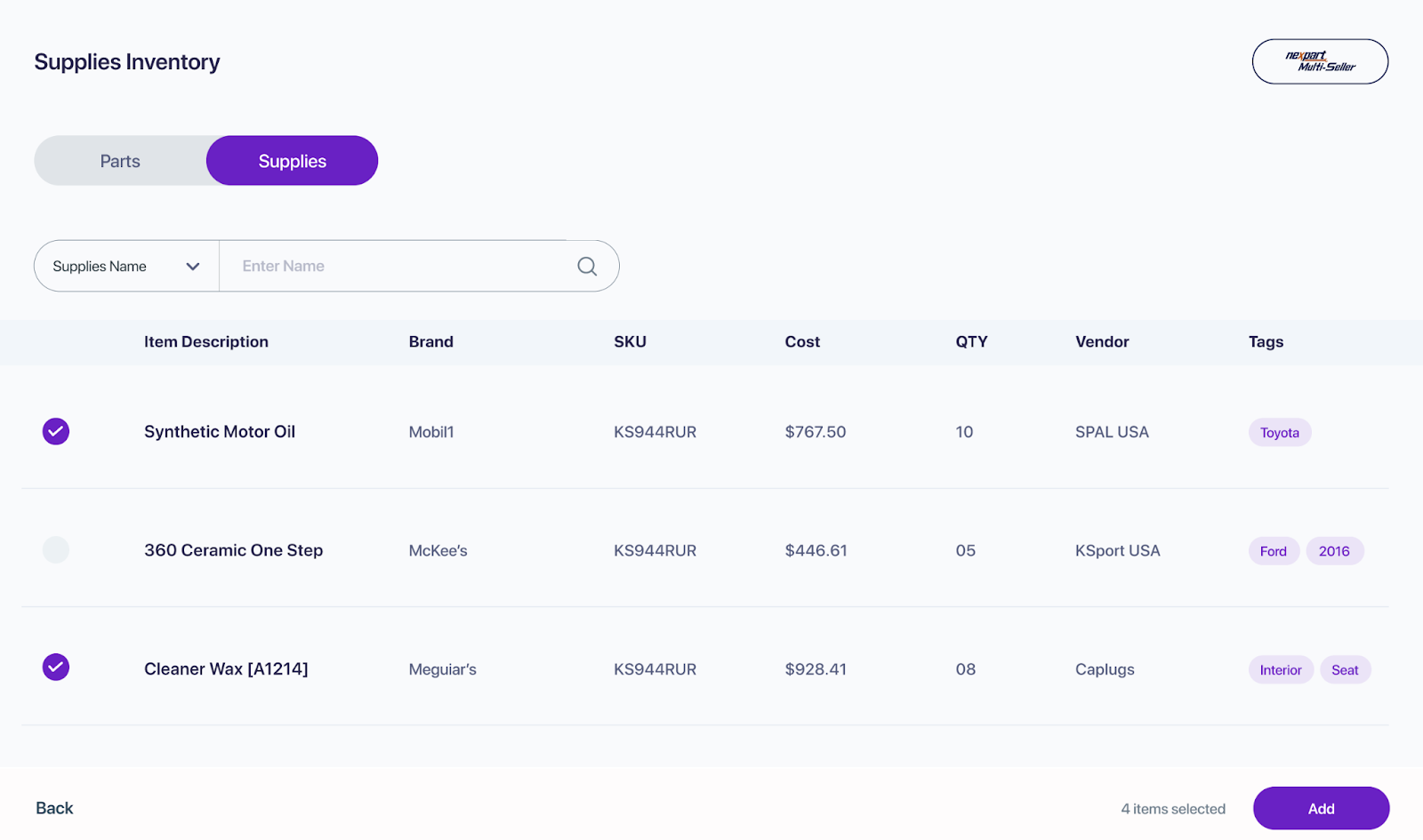Viewport: 1423px width, 840px height.
Task: Click the $928.41 cost value
Action: [816, 669]
